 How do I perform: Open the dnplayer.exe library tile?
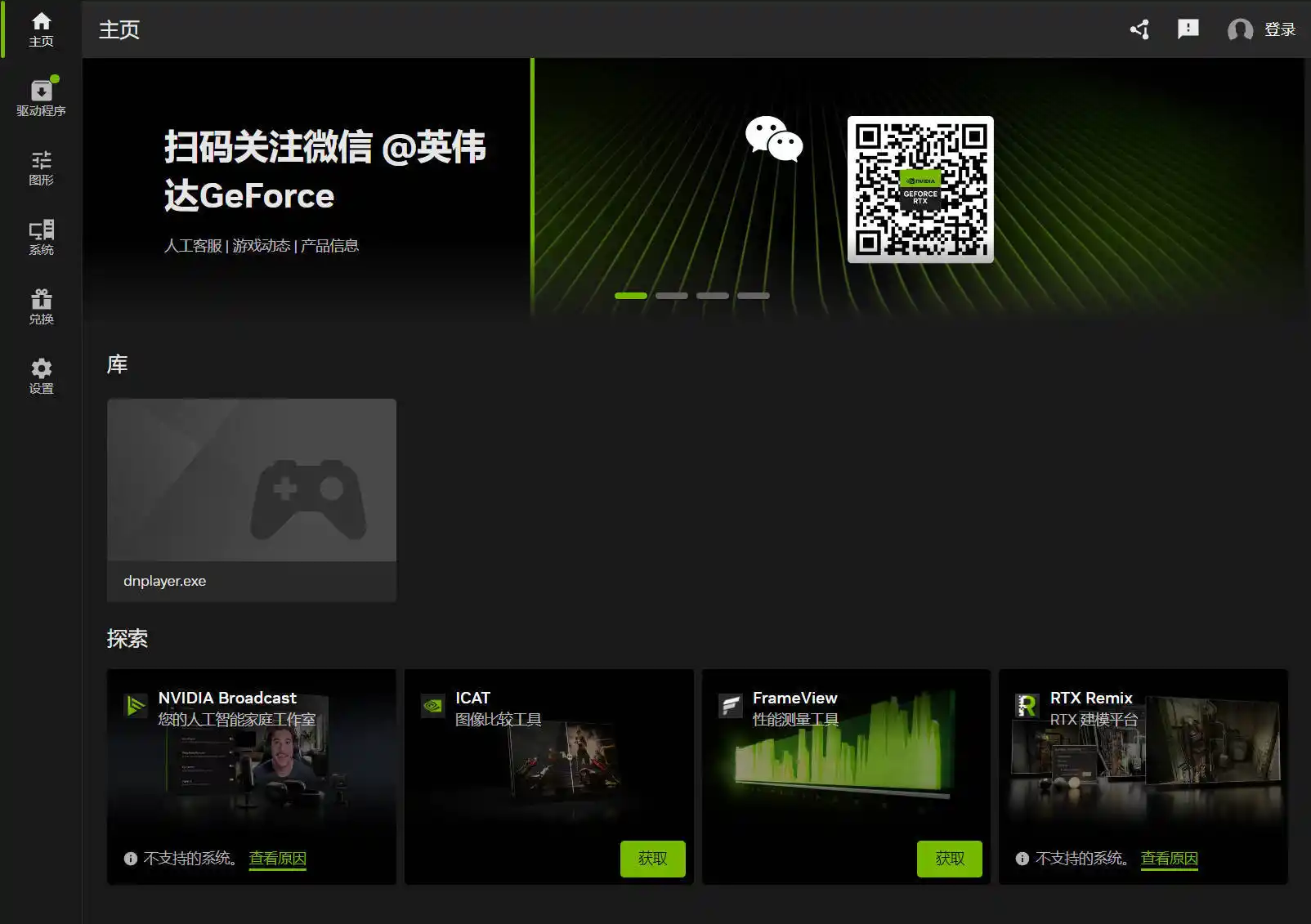252,500
